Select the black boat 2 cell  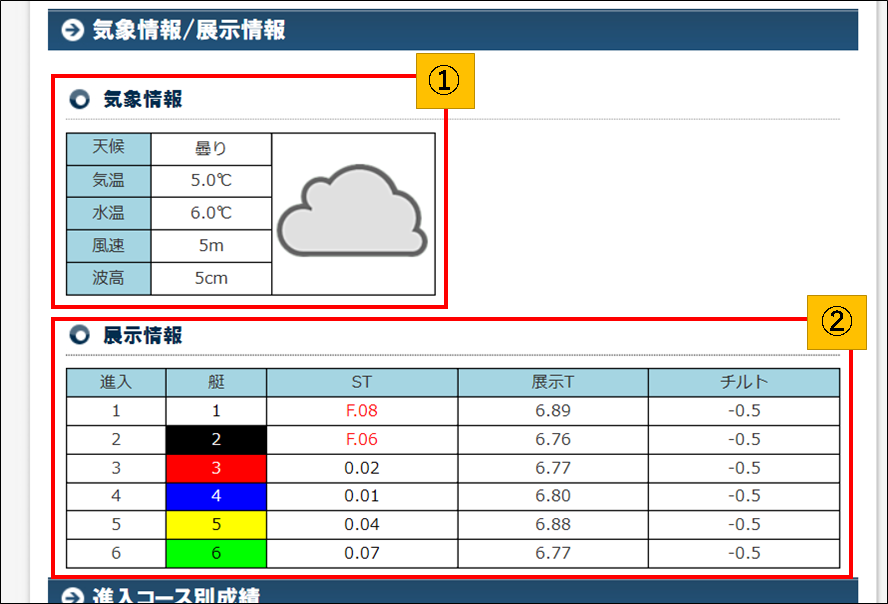coord(216,439)
